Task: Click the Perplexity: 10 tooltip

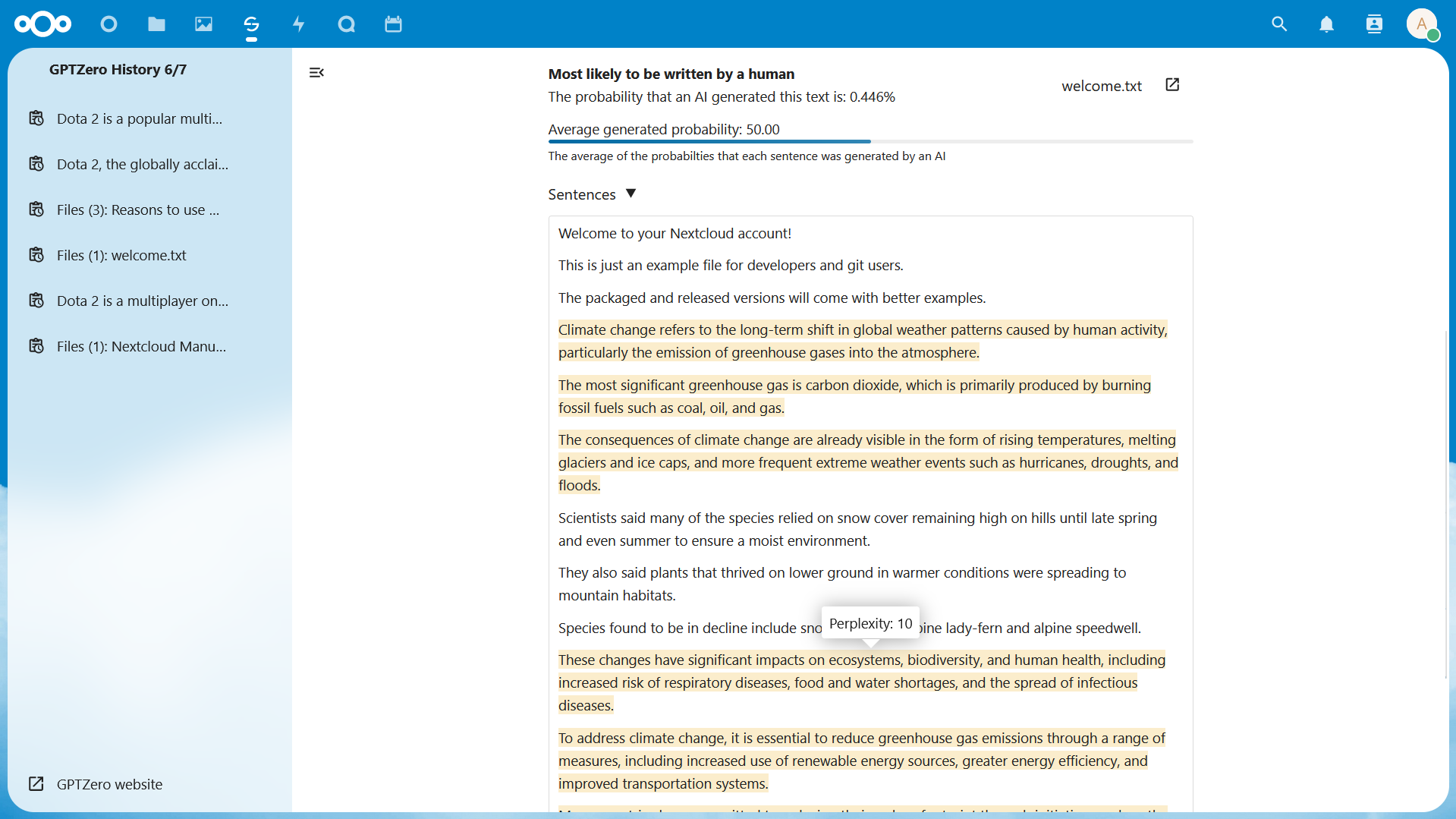Action: [x=870, y=623]
